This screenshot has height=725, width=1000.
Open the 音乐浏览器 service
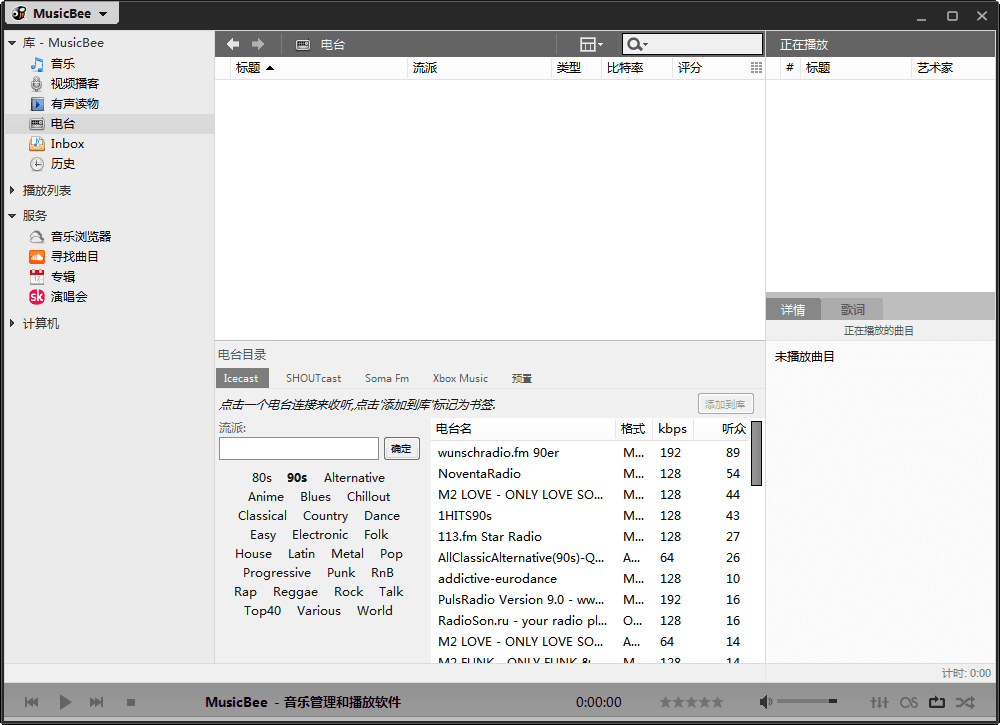[80, 237]
